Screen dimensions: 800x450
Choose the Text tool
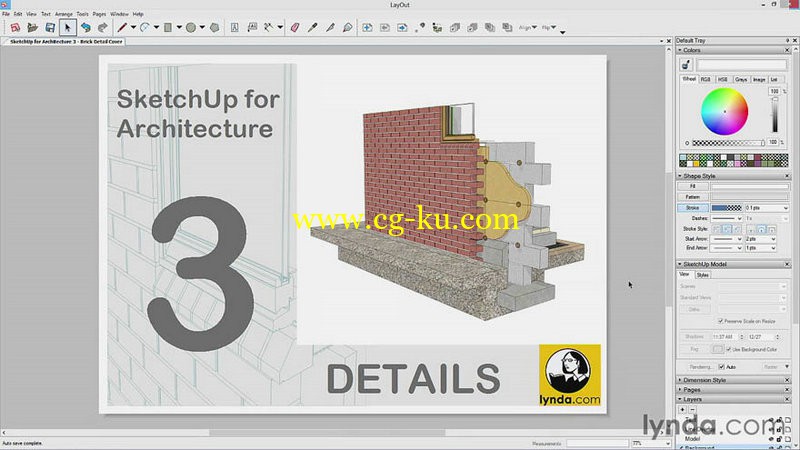tap(235, 28)
